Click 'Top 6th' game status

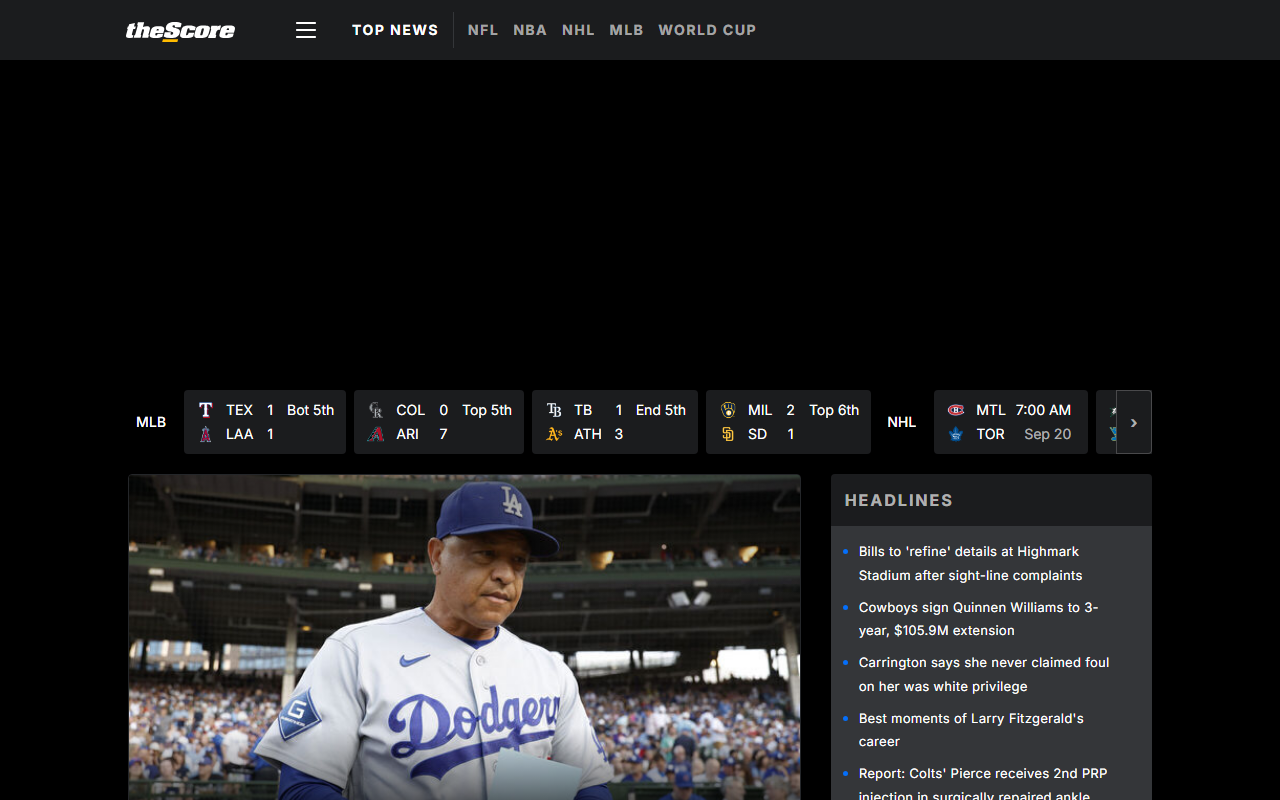click(x=834, y=410)
